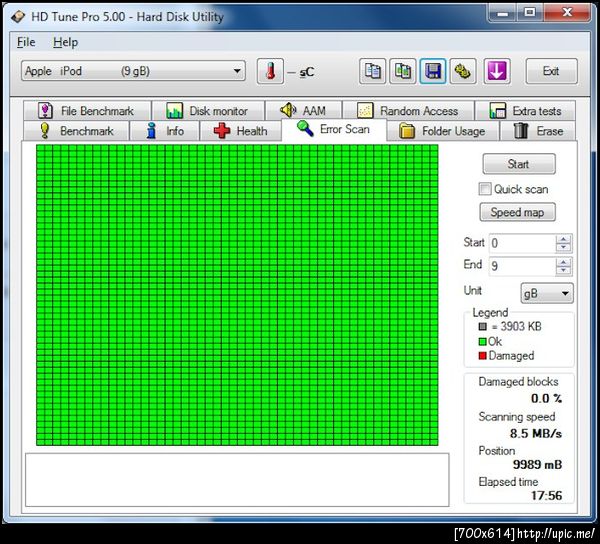Switch to the AAM tab
This screenshot has height=544, width=600.
point(303,111)
